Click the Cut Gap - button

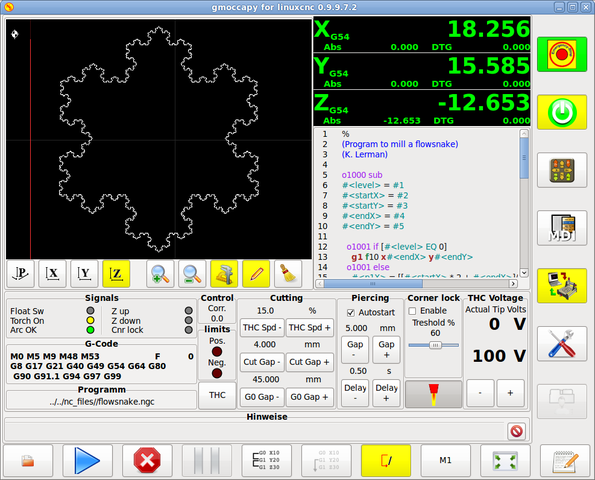[x=262, y=362]
